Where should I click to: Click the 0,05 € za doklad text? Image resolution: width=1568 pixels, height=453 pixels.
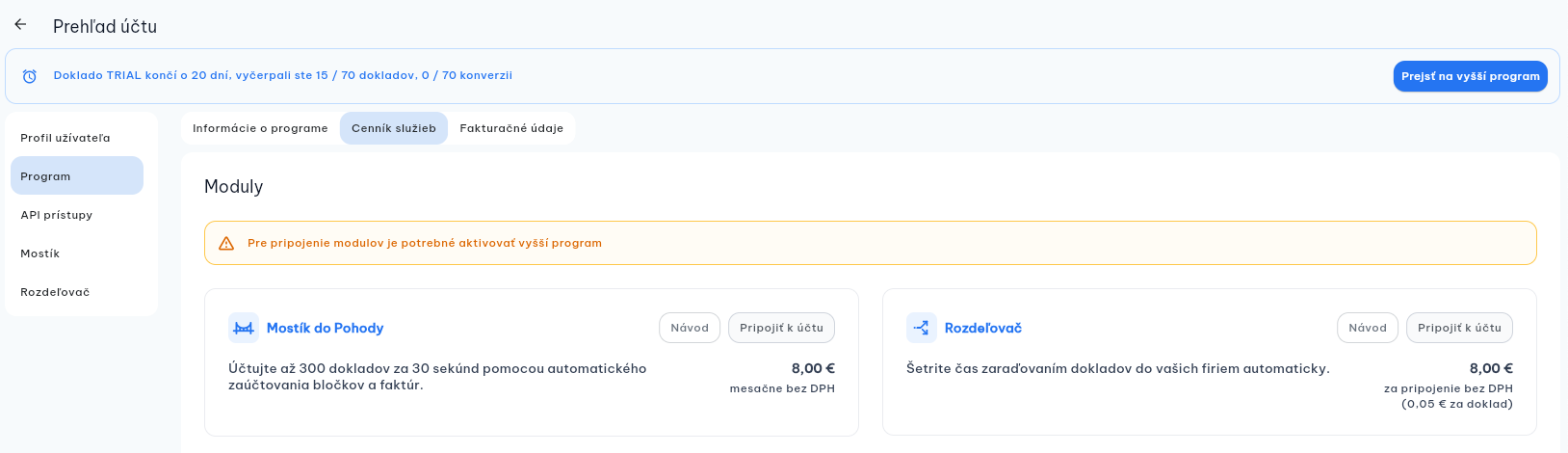point(1456,404)
